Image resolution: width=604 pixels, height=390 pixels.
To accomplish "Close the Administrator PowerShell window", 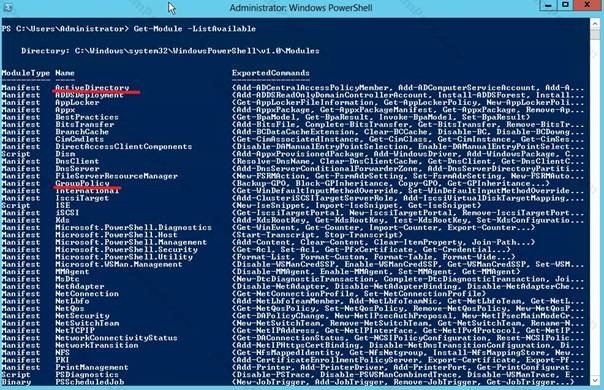I will coord(587,5).
